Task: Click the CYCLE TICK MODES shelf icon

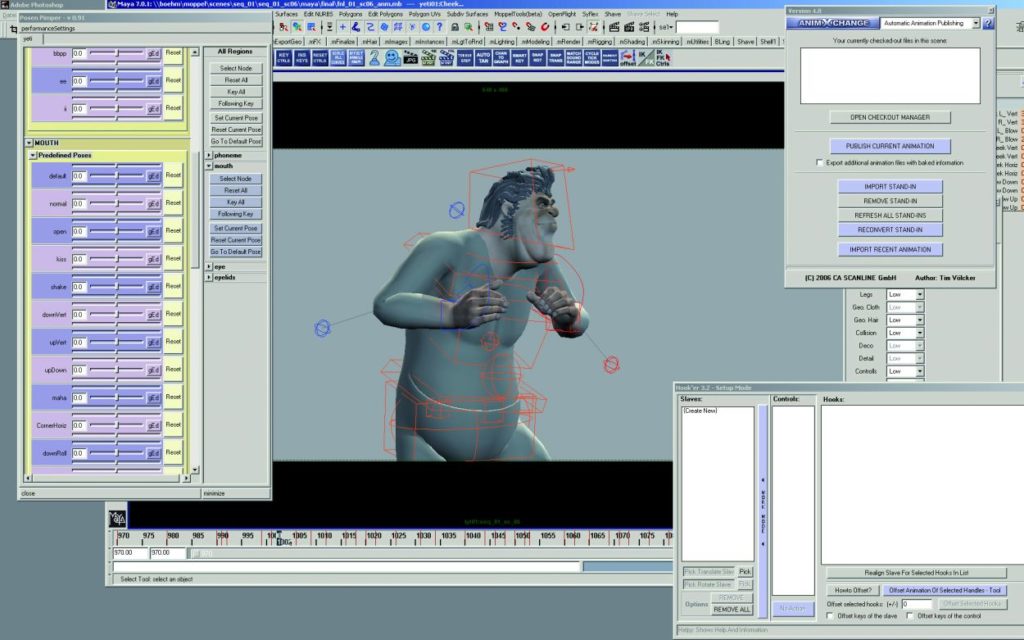Action: click(592, 57)
